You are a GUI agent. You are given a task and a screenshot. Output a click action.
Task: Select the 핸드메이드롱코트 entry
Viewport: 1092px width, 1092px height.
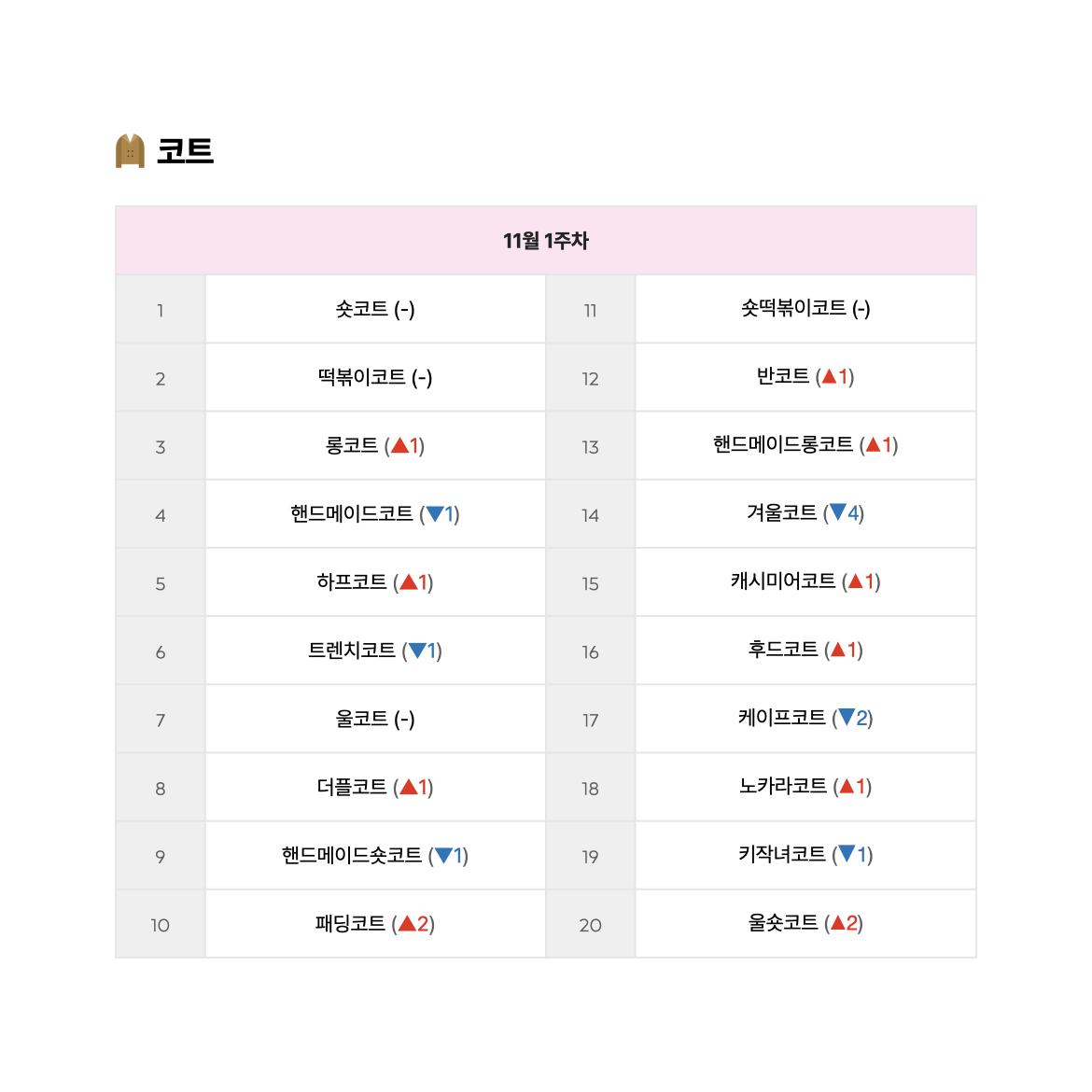coord(805,444)
